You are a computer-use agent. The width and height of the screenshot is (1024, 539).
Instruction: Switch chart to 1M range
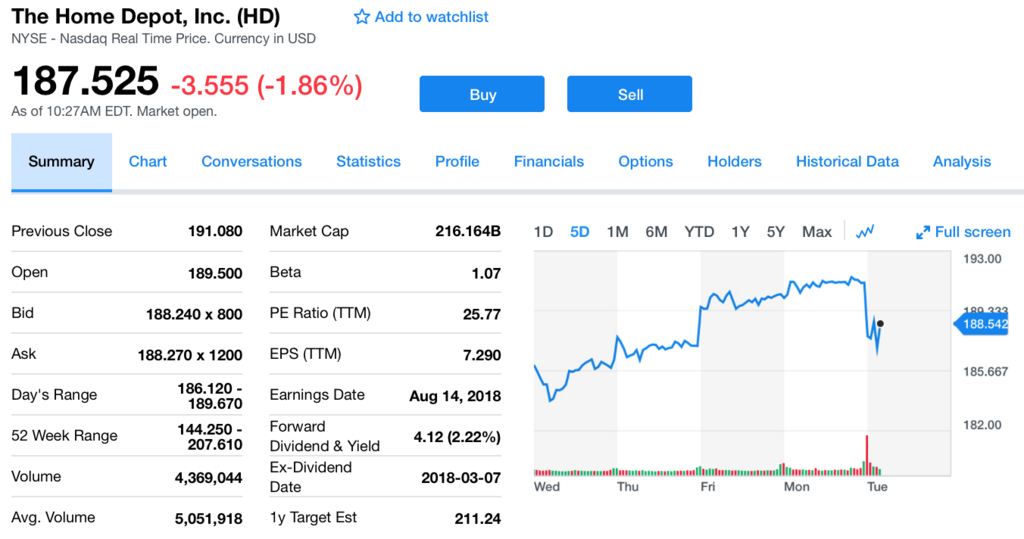point(617,232)
